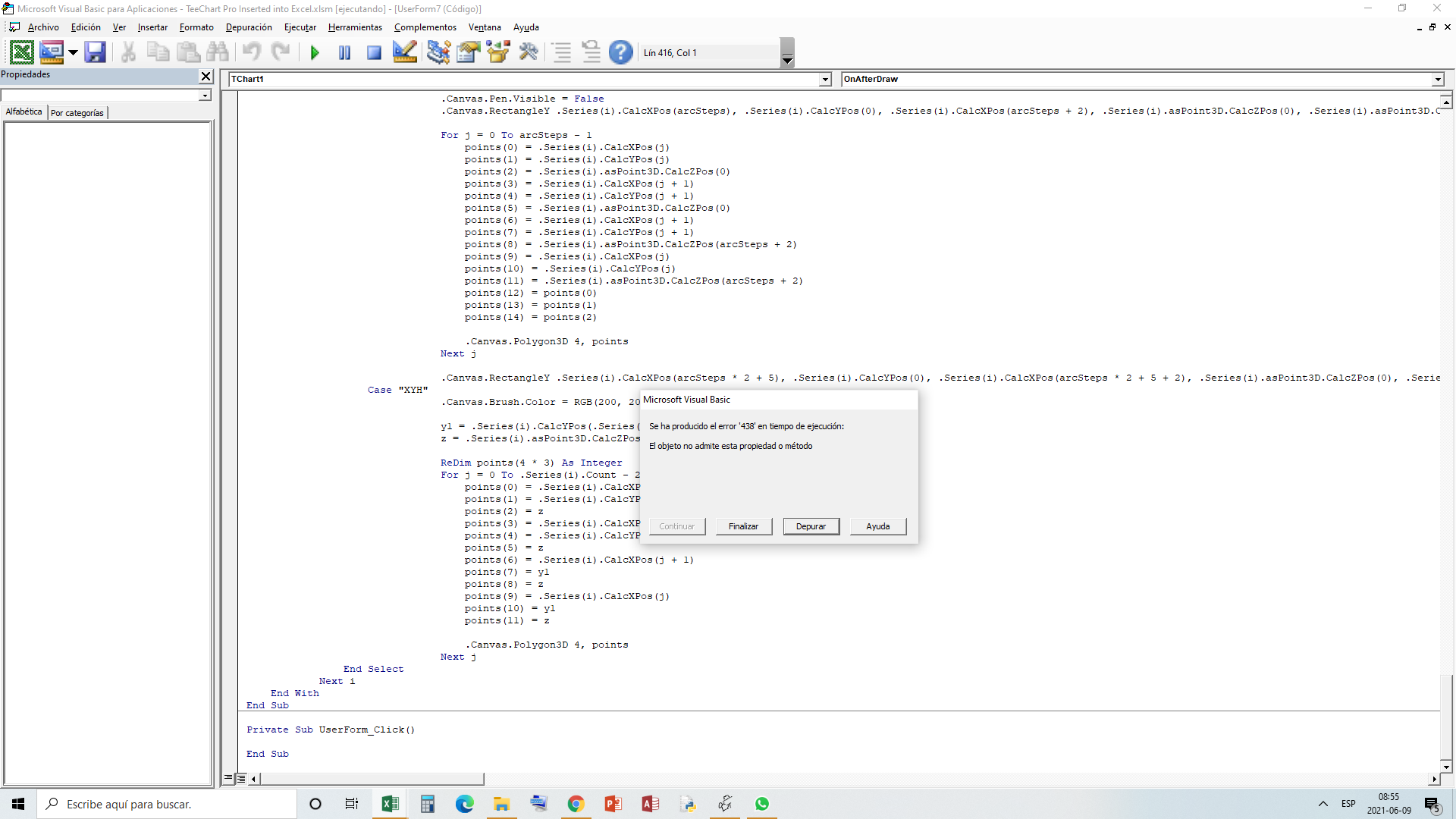Open Visual Basic Help question mark icon
The image size is (1456, 819).
tap(620, 52)
